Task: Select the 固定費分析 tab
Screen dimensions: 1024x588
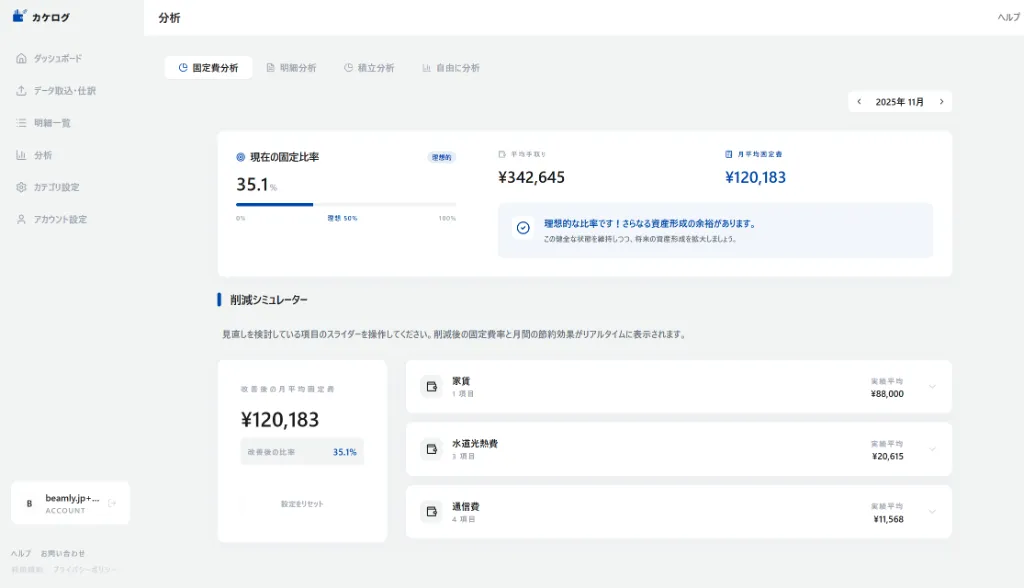Action: [x=208, y=68]
